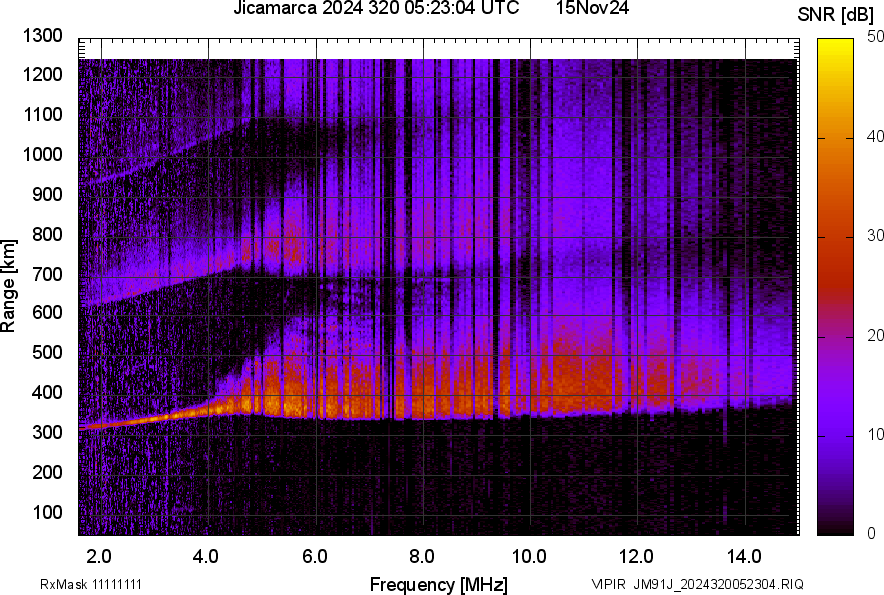Click the colorbar tick label 30
884x595 pixels.
(x=876, y=236)
